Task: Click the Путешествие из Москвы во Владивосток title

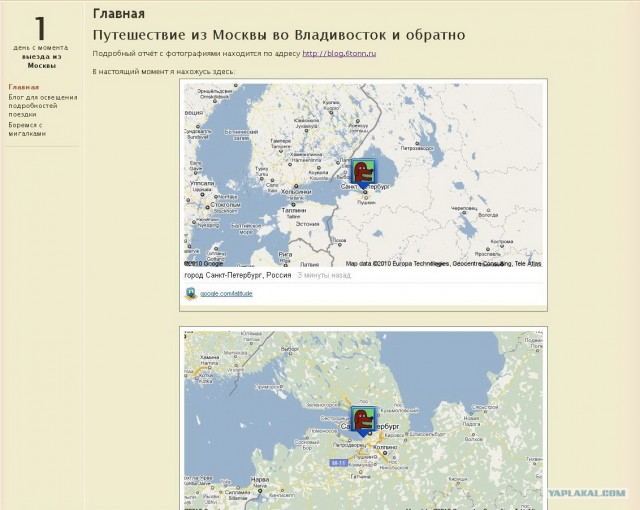Action: coord(279,35)
